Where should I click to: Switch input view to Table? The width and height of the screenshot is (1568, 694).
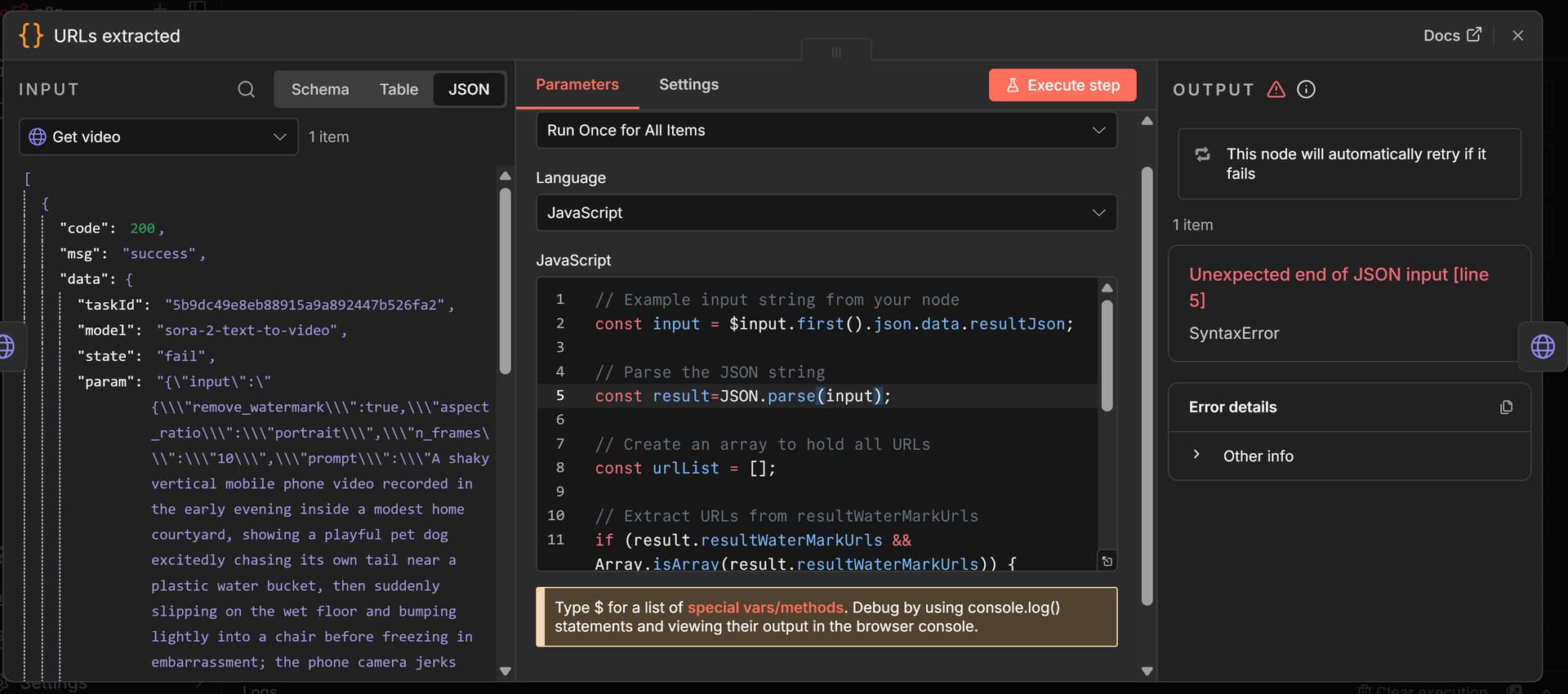[x=399, y=89]
